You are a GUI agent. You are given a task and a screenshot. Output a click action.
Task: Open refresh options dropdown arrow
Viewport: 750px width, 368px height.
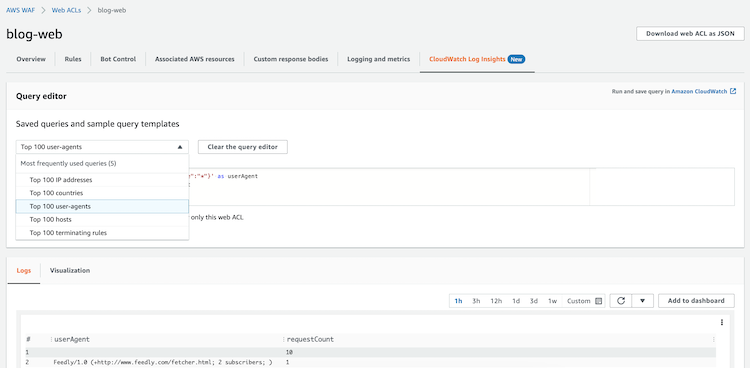(643, 301)
